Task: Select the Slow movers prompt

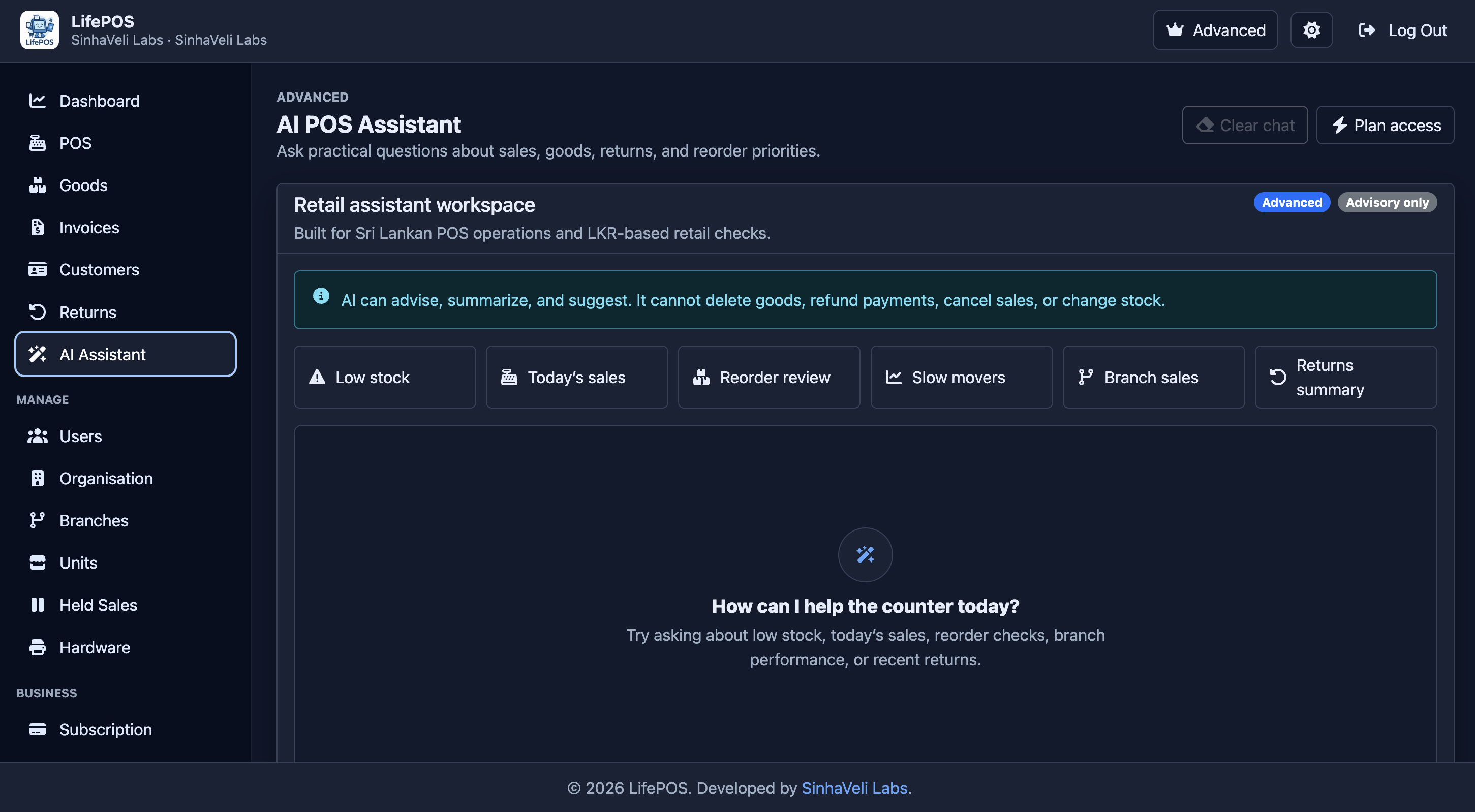Action: 961,377
